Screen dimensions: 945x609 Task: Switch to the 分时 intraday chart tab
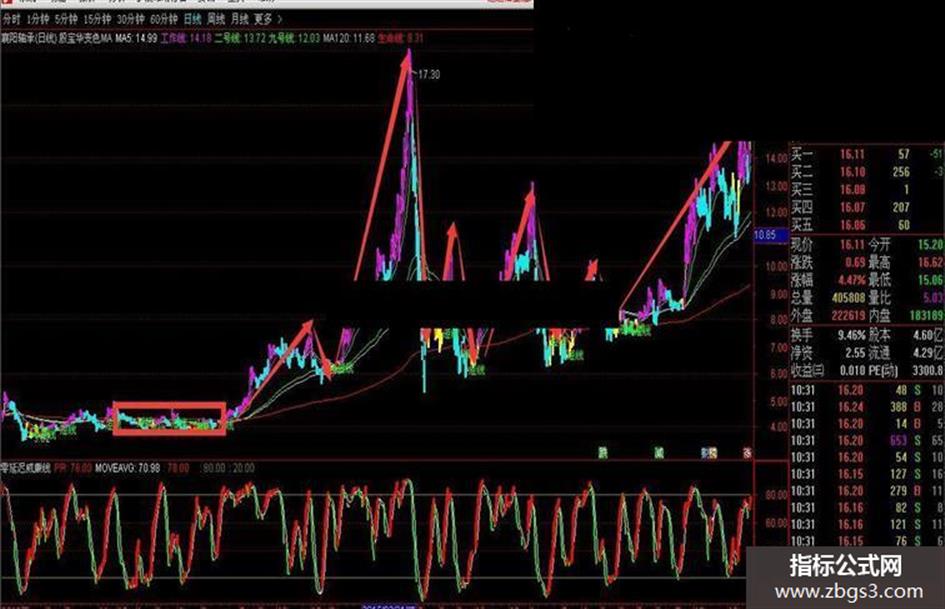pyautogui.click(x=11, y=19)
